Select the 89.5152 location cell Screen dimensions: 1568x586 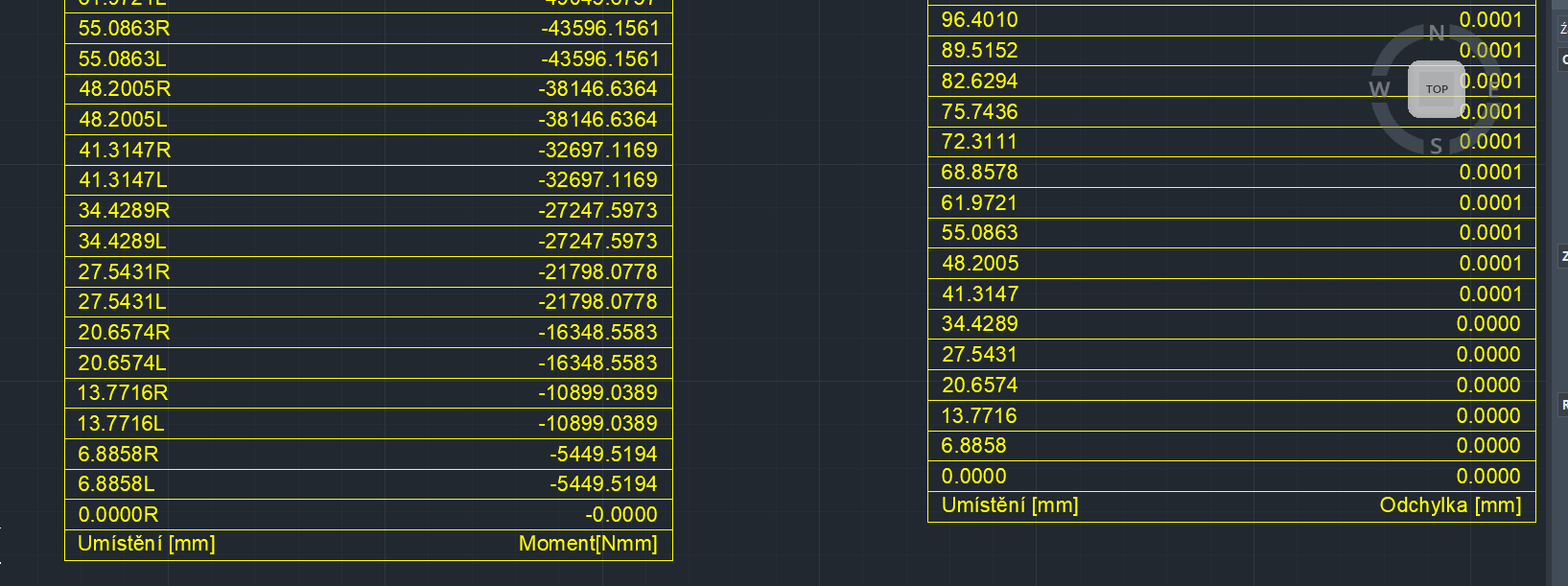pos(979,51)
